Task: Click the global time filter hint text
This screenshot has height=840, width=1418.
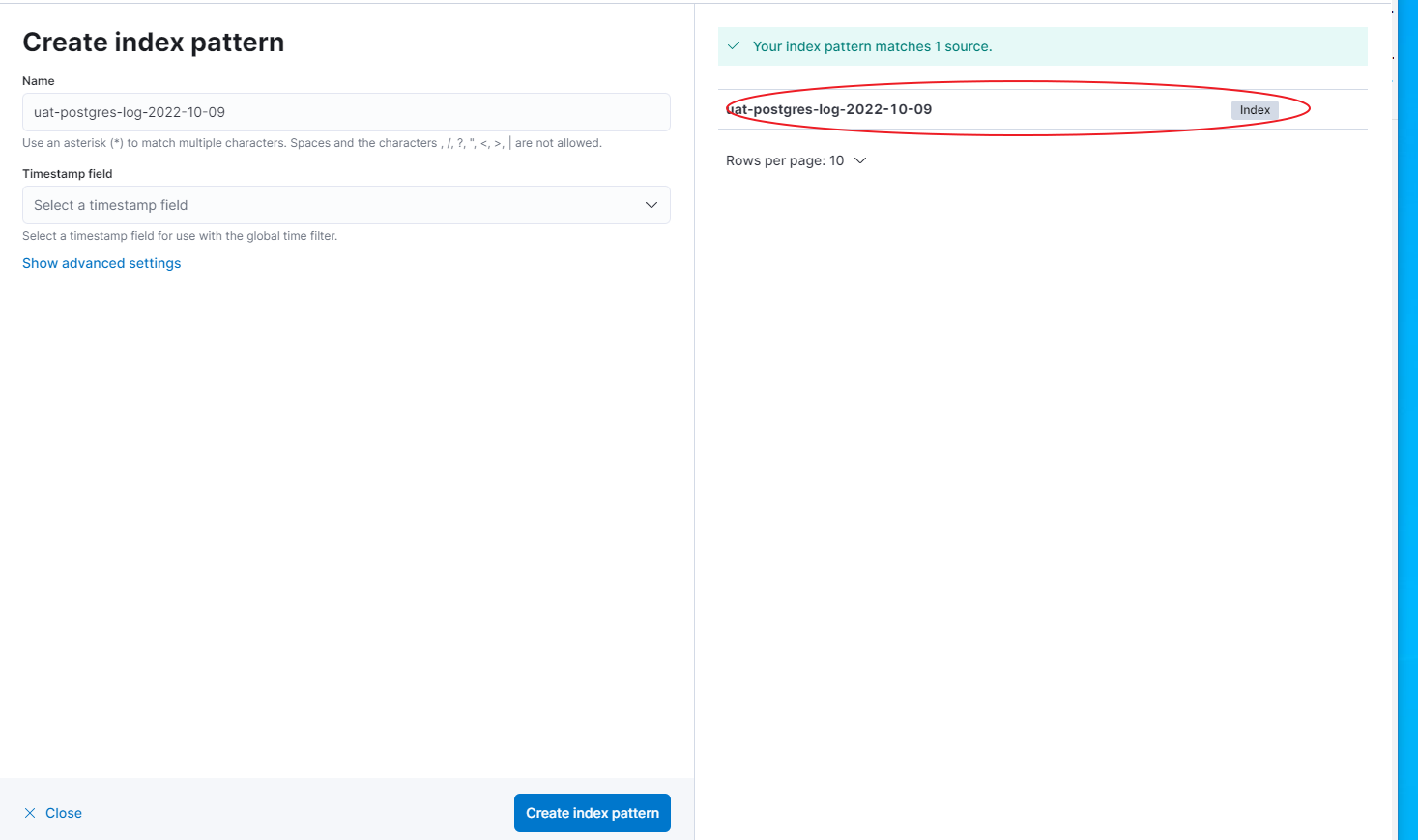Action: point(180,236)
